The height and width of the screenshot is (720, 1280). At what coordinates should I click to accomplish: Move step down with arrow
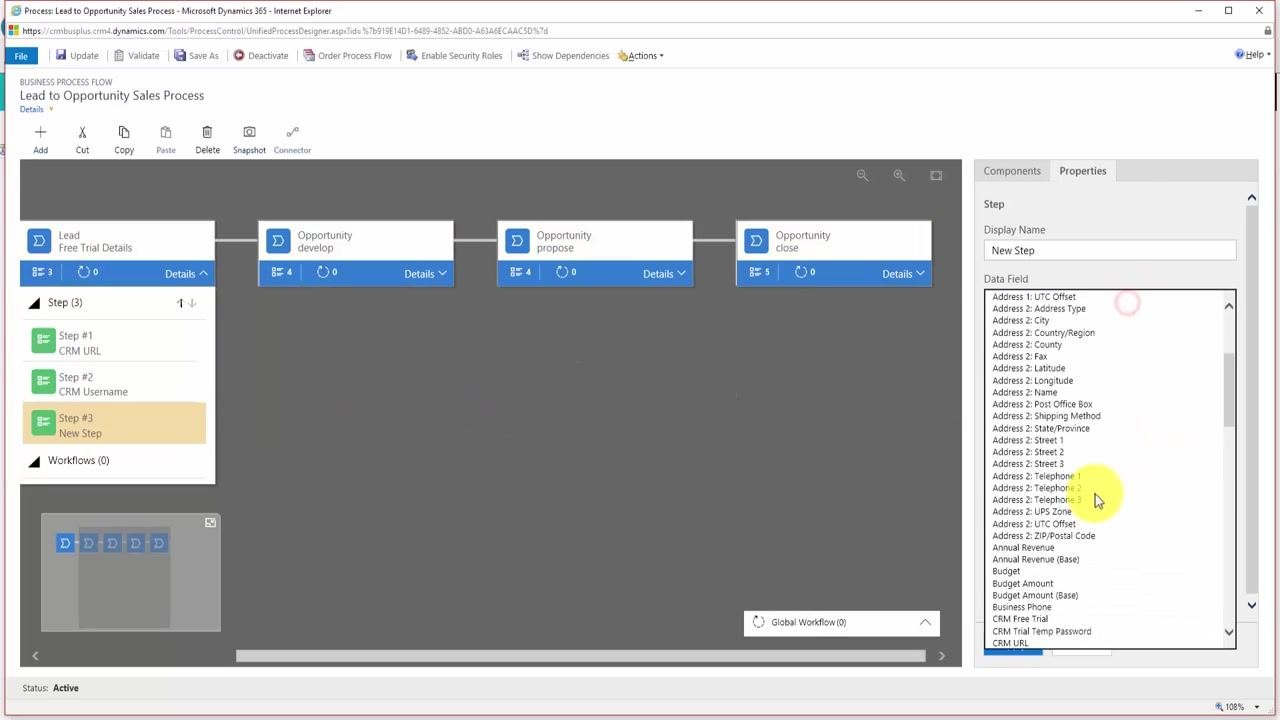click(192, 303)
